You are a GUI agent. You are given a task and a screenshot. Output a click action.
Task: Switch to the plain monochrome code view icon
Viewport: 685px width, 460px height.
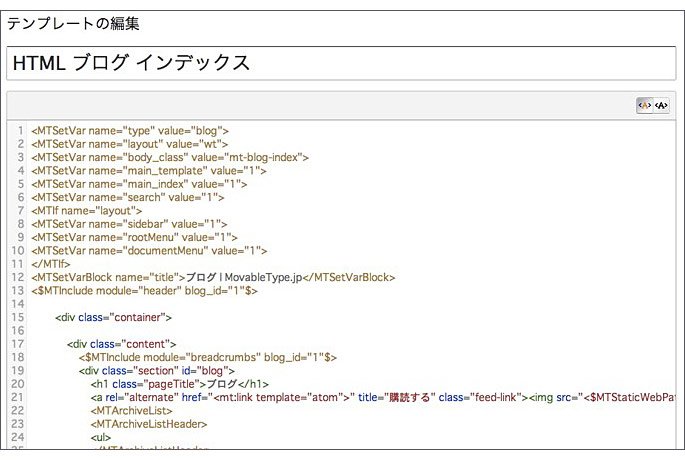(x=661, y=105)
